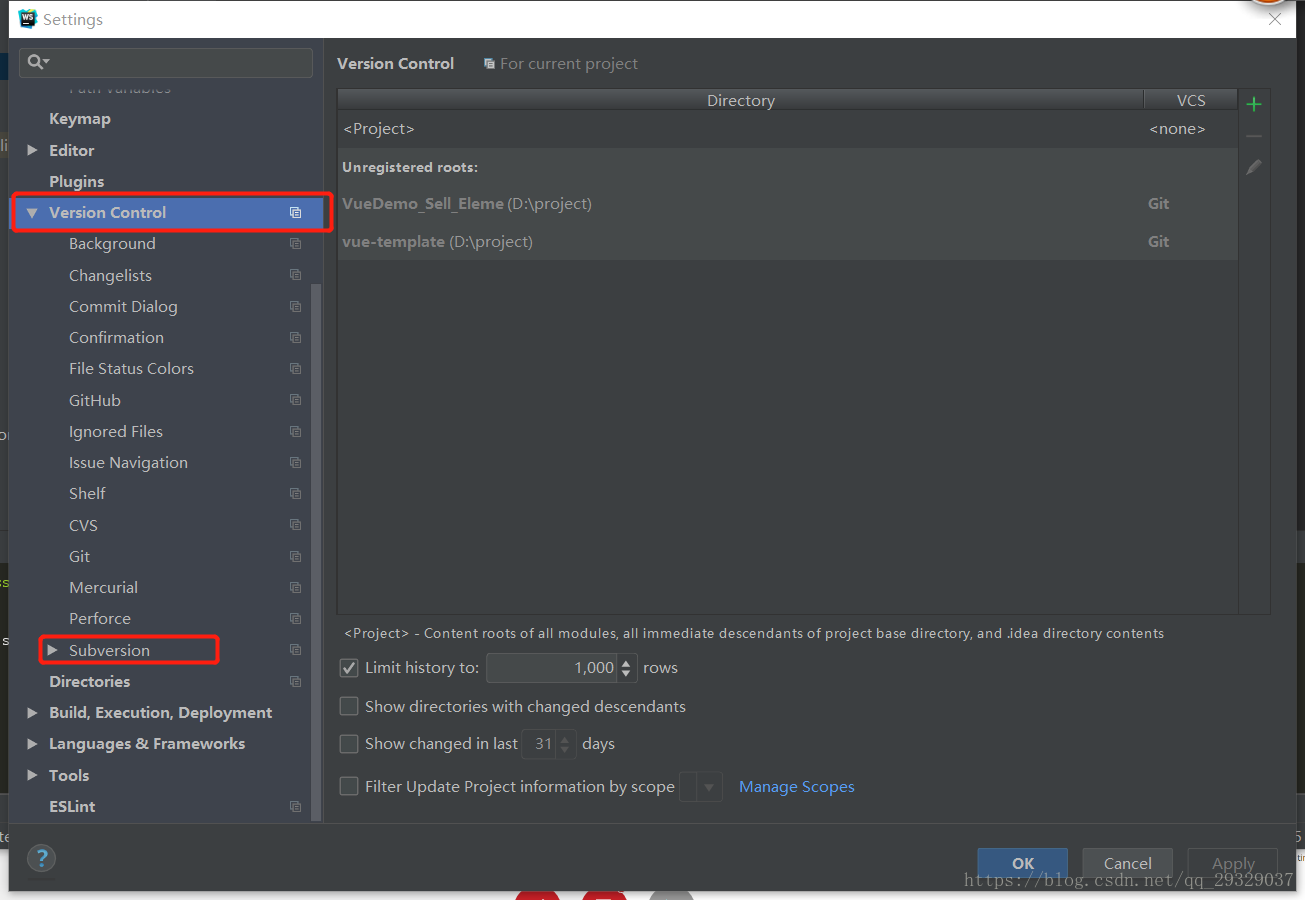The height and width of the screenshot is (900, 1305).
Task: Open the Commit Dialog settings page
Action: [123, 306]
